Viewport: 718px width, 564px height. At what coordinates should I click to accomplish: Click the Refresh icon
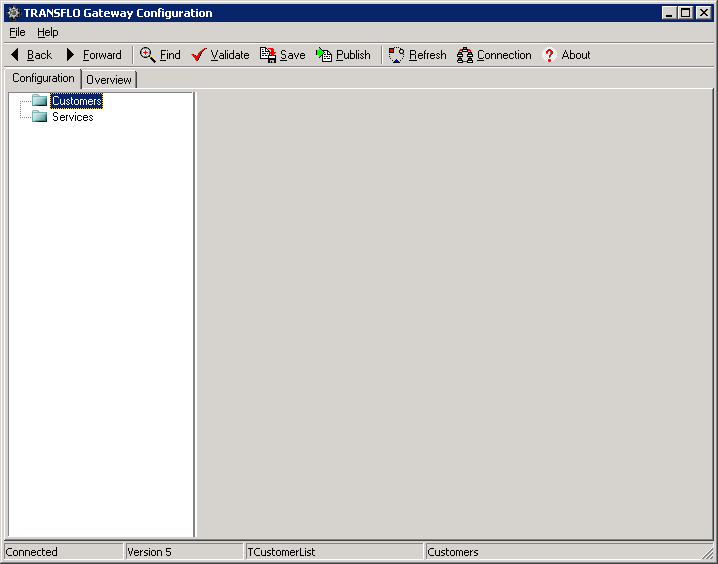coord(397,55)
